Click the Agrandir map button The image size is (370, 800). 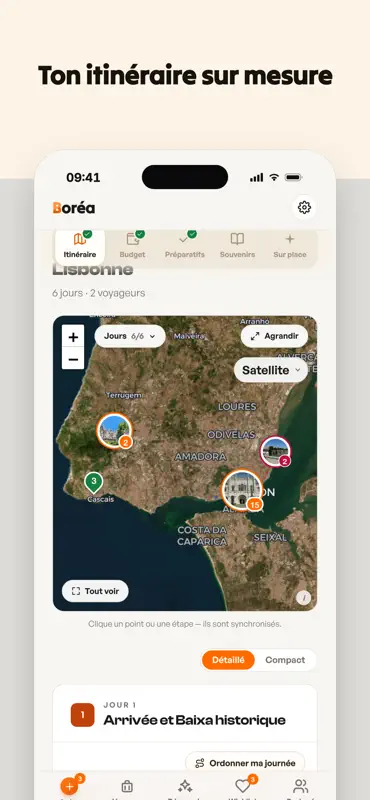(275, 336)
